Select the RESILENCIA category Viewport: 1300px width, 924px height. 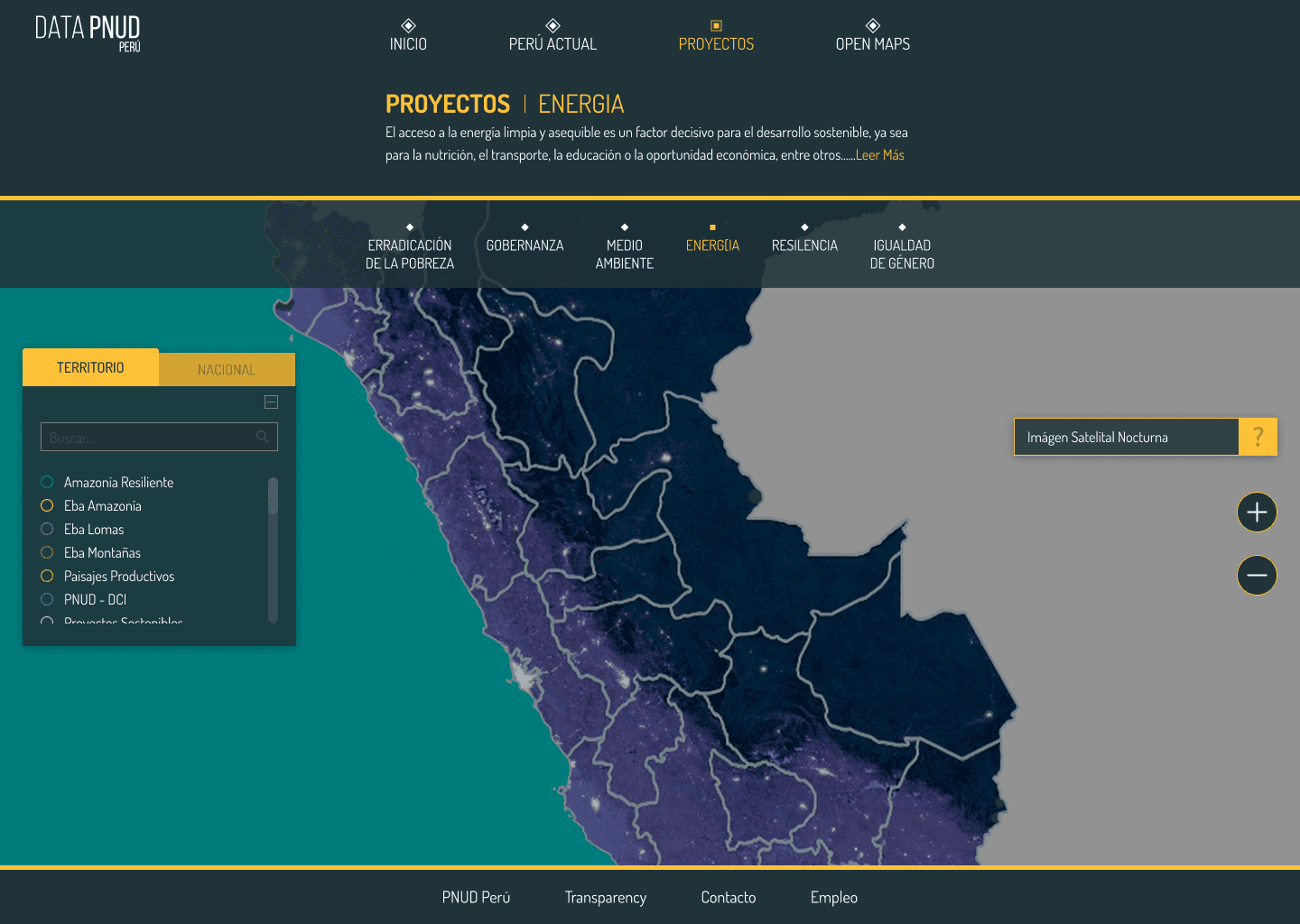(x=804, y=245)
